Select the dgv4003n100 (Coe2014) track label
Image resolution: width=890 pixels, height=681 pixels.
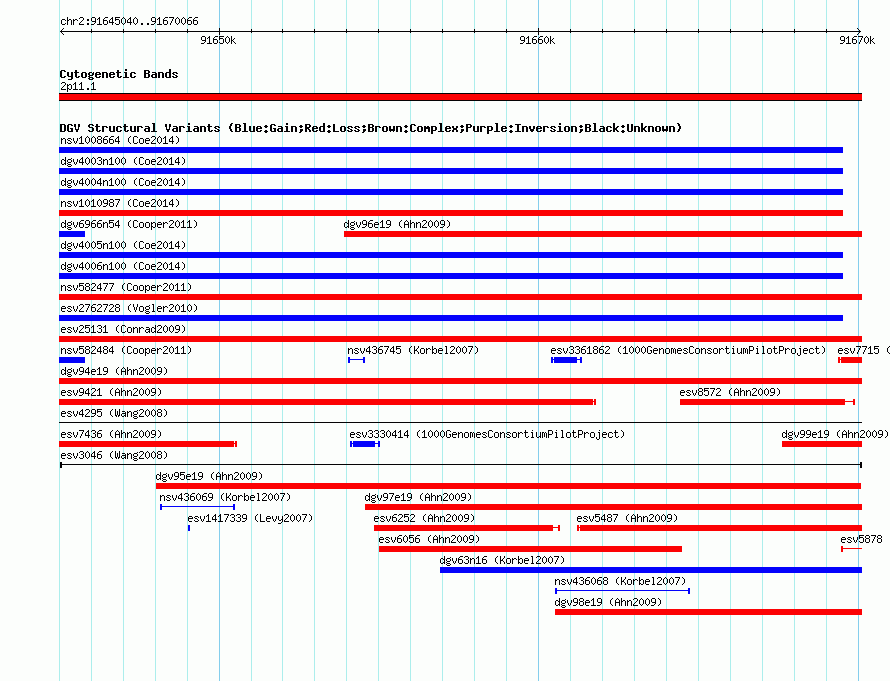point(123,161)
